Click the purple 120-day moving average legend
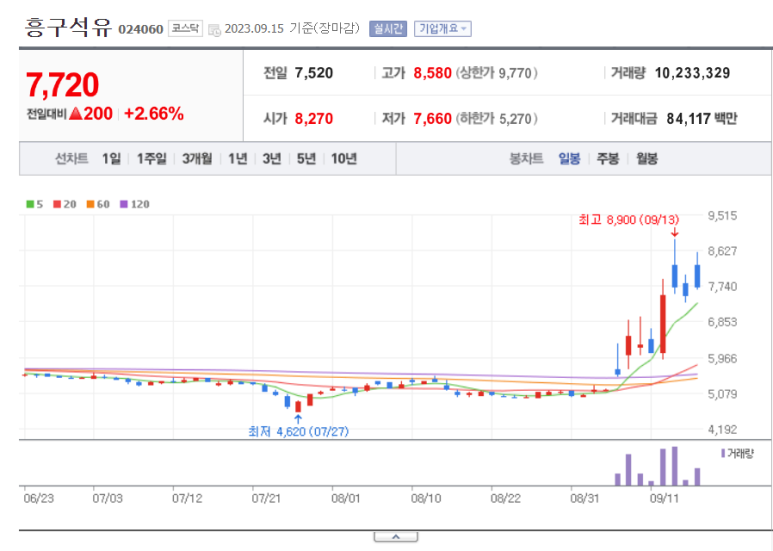The image size is (773, 551). (135, 204)
